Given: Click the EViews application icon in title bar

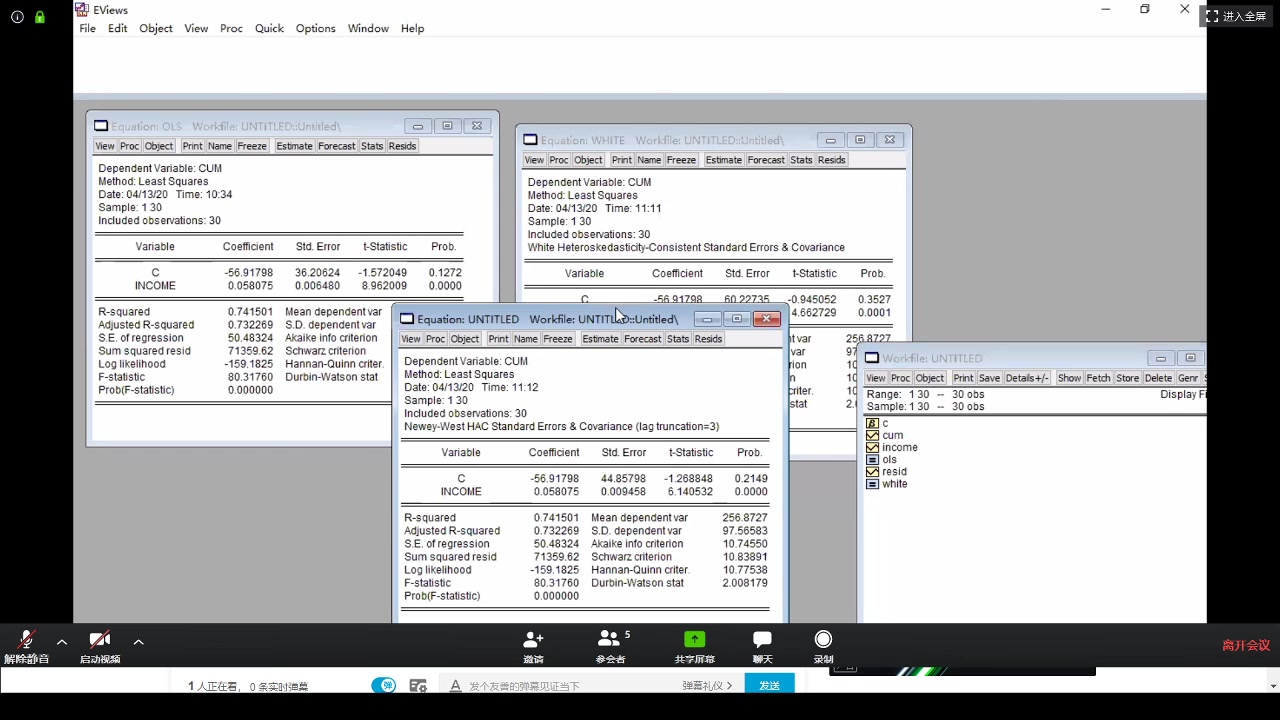Looking at the screenshot, I should pyautogui.click(x=82, y=9).
